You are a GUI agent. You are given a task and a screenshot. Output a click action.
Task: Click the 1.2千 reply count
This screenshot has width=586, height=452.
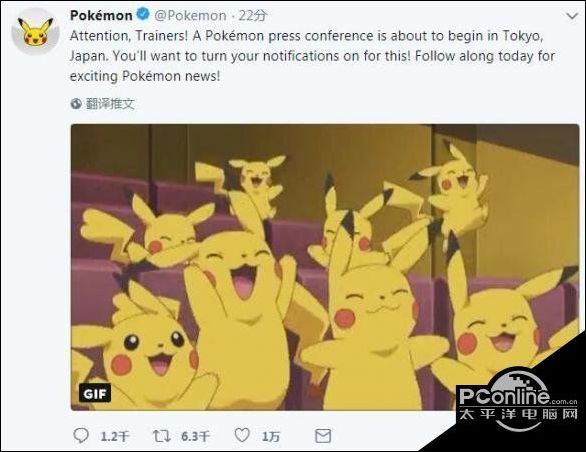[115, 436]
